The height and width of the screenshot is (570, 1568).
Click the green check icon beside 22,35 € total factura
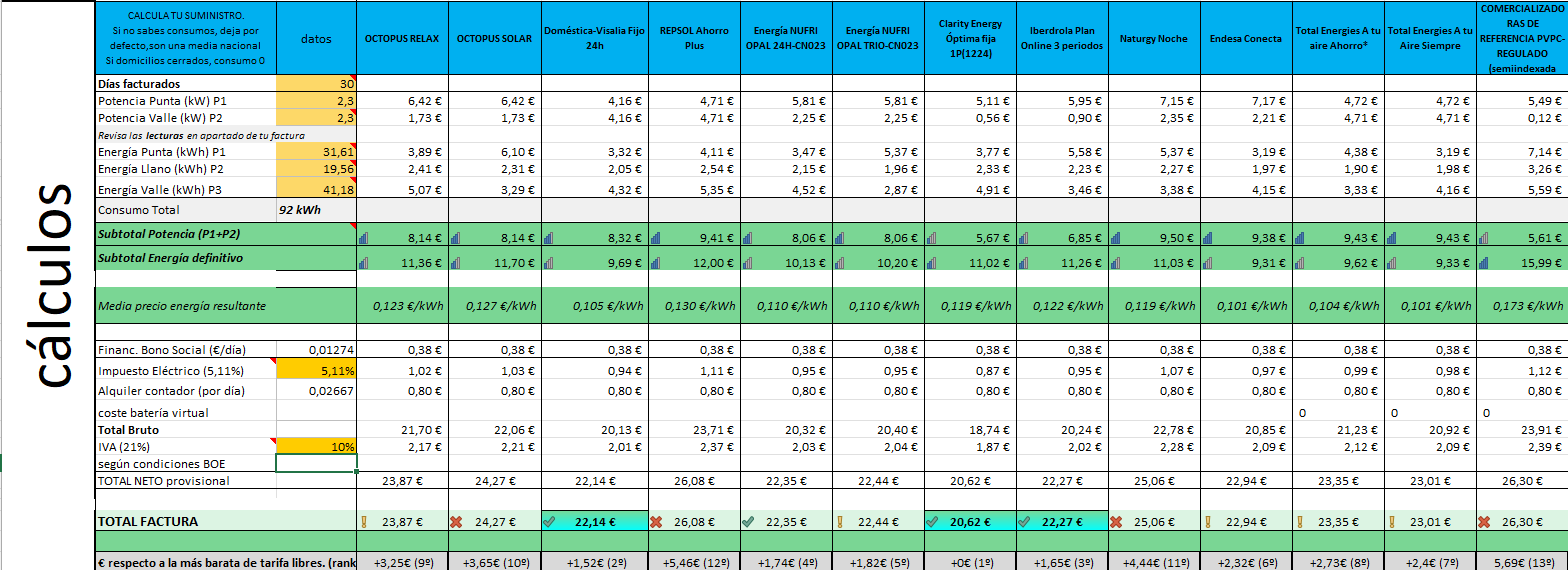[x=748, y=521]
